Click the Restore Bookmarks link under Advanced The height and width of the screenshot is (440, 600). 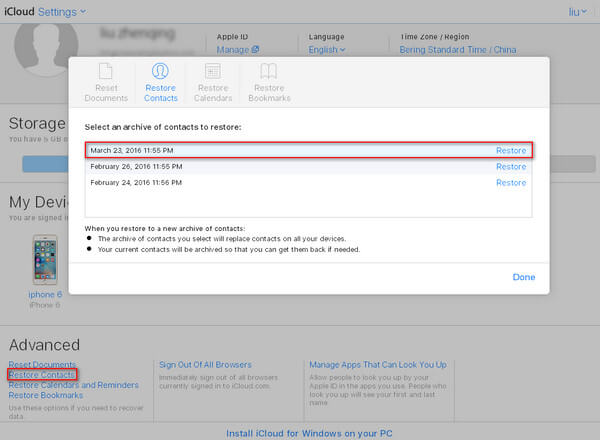pyautogui.click(x=46, y=395)
